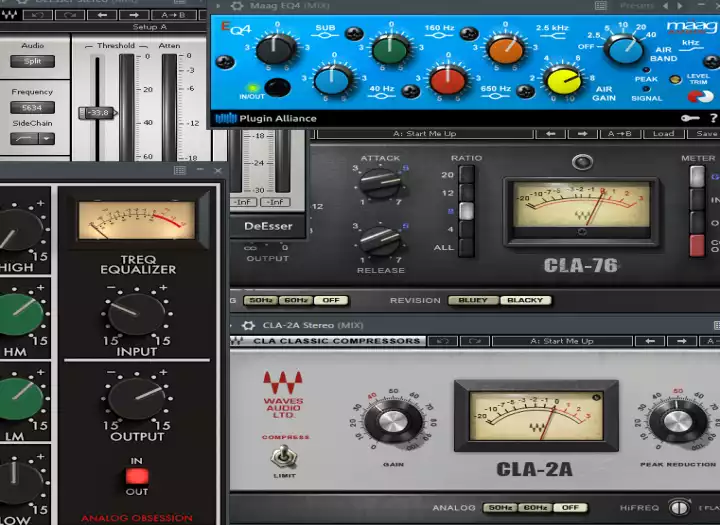The image size is (720, 525).
Task: Open Maag EQ4 help question mark
Action: [x=713, y=119]
